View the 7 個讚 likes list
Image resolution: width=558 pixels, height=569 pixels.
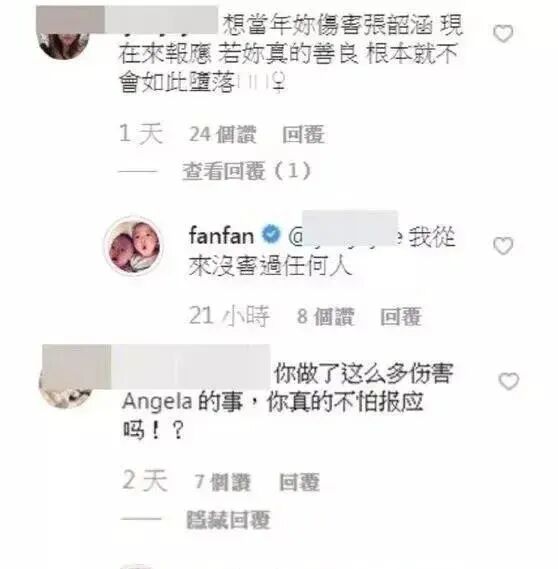click(223, 482)
